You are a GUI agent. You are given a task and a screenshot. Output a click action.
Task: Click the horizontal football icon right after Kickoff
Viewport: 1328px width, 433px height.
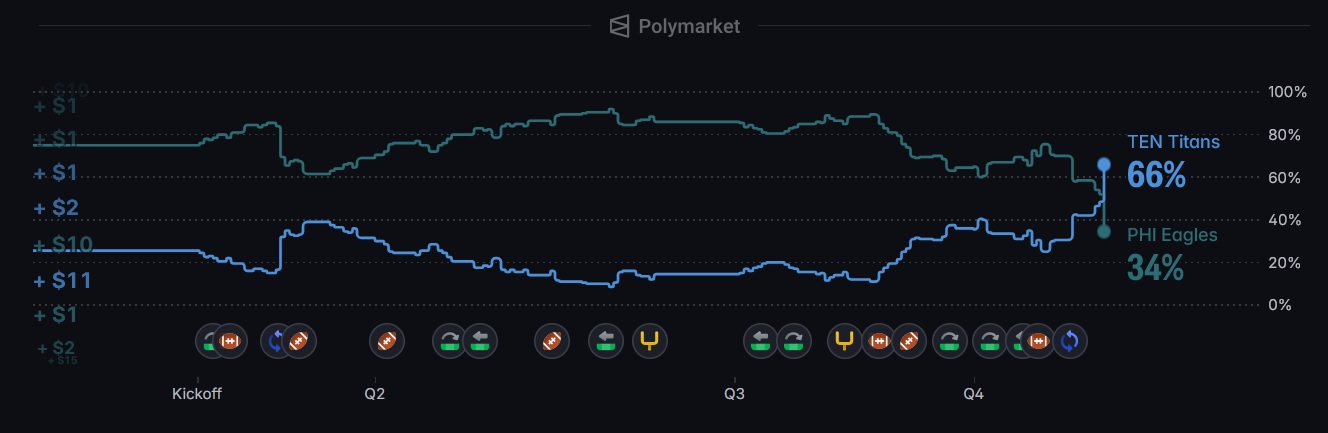pos(230,341)
